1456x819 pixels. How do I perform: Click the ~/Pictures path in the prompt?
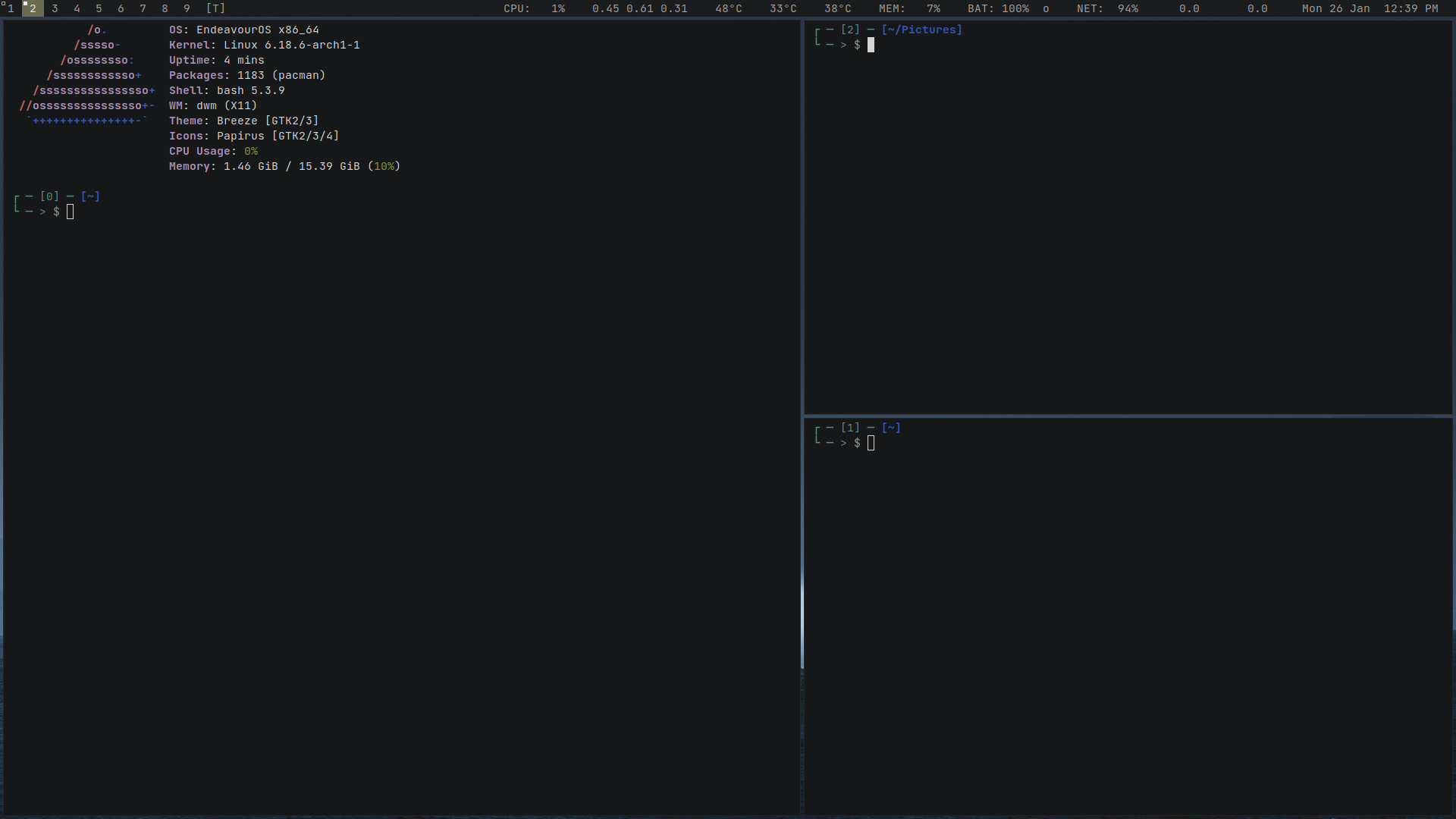921,30
